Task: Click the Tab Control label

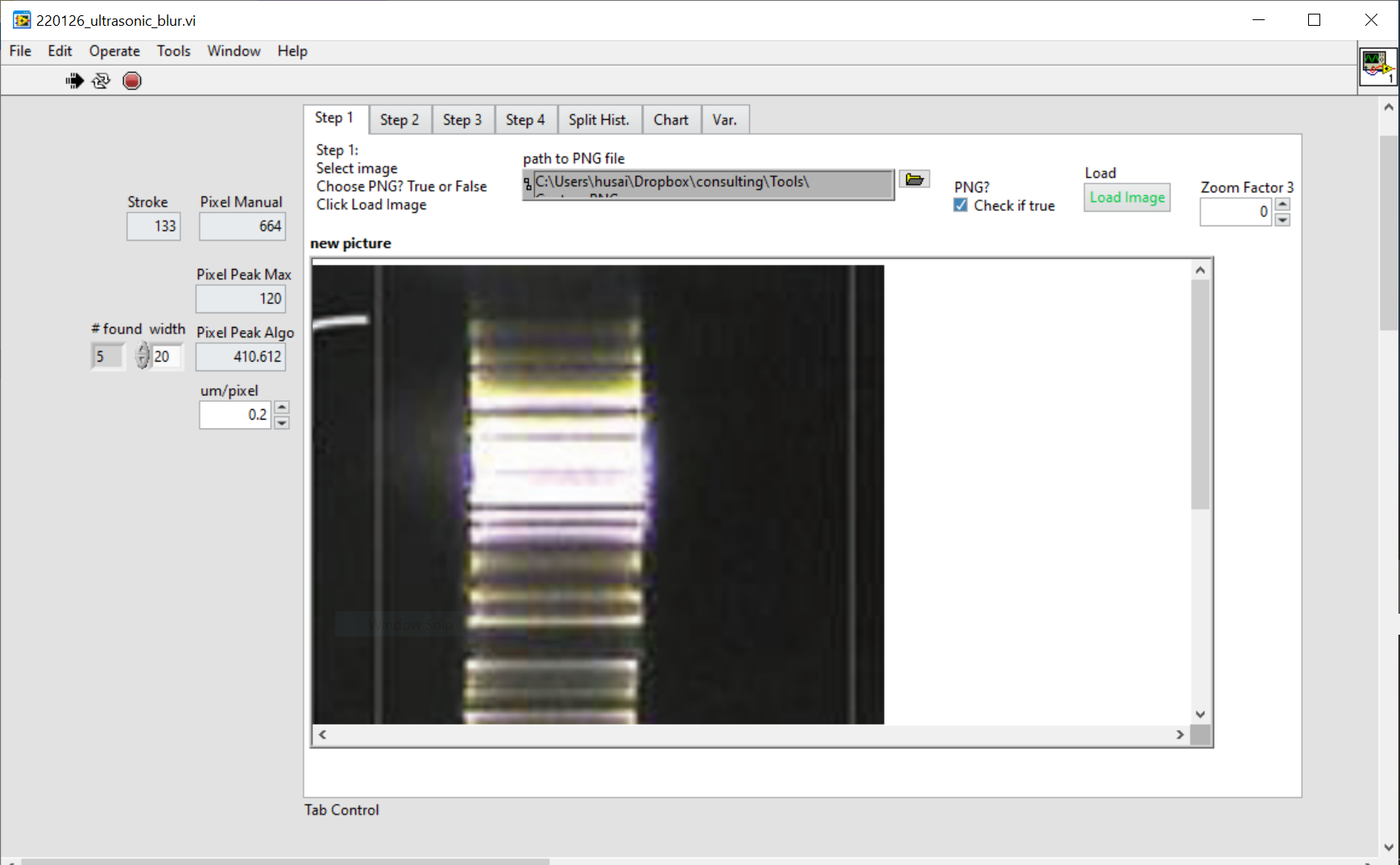Action: [342, 810]
